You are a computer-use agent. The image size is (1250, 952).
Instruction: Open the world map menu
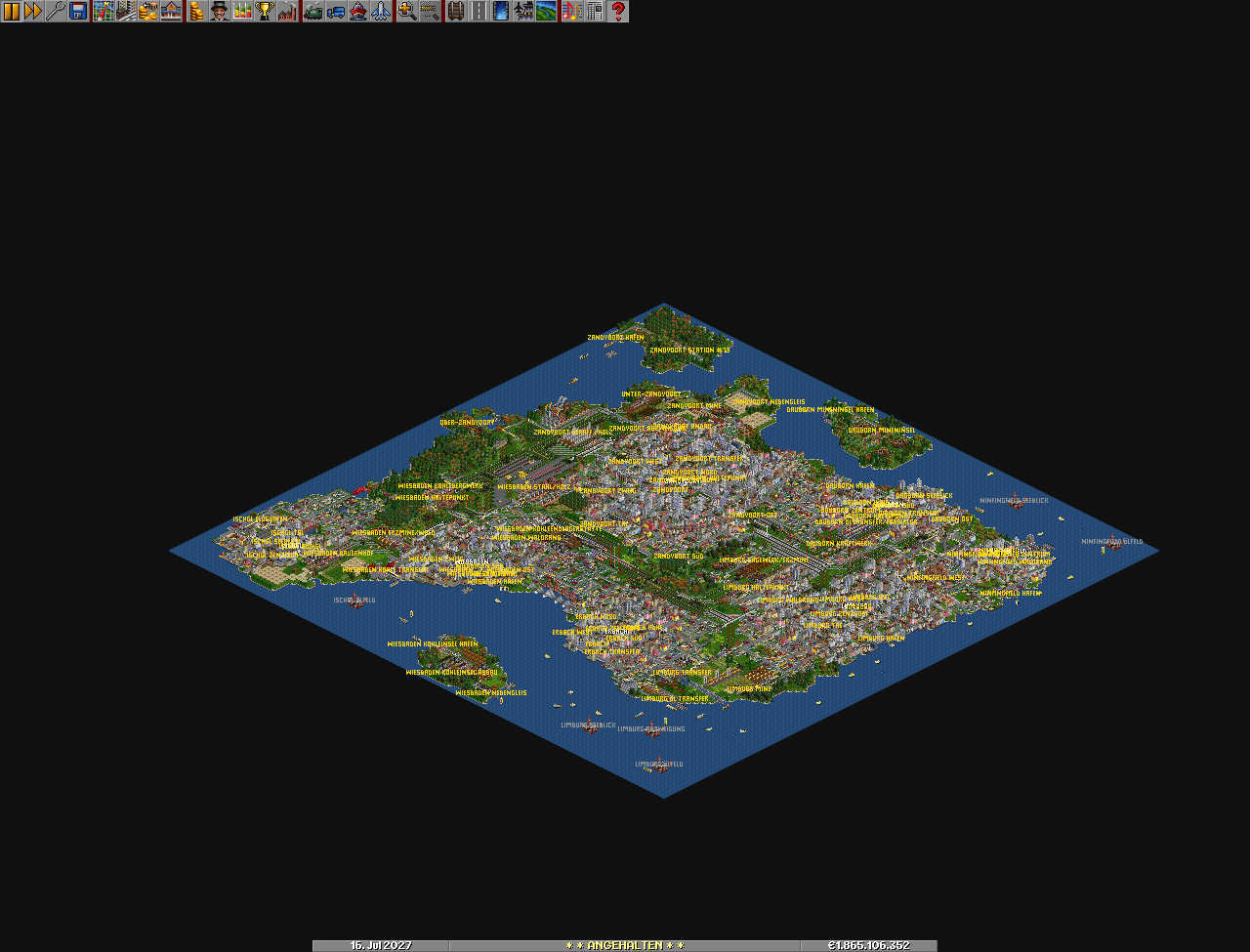click(x=104, y=12)
